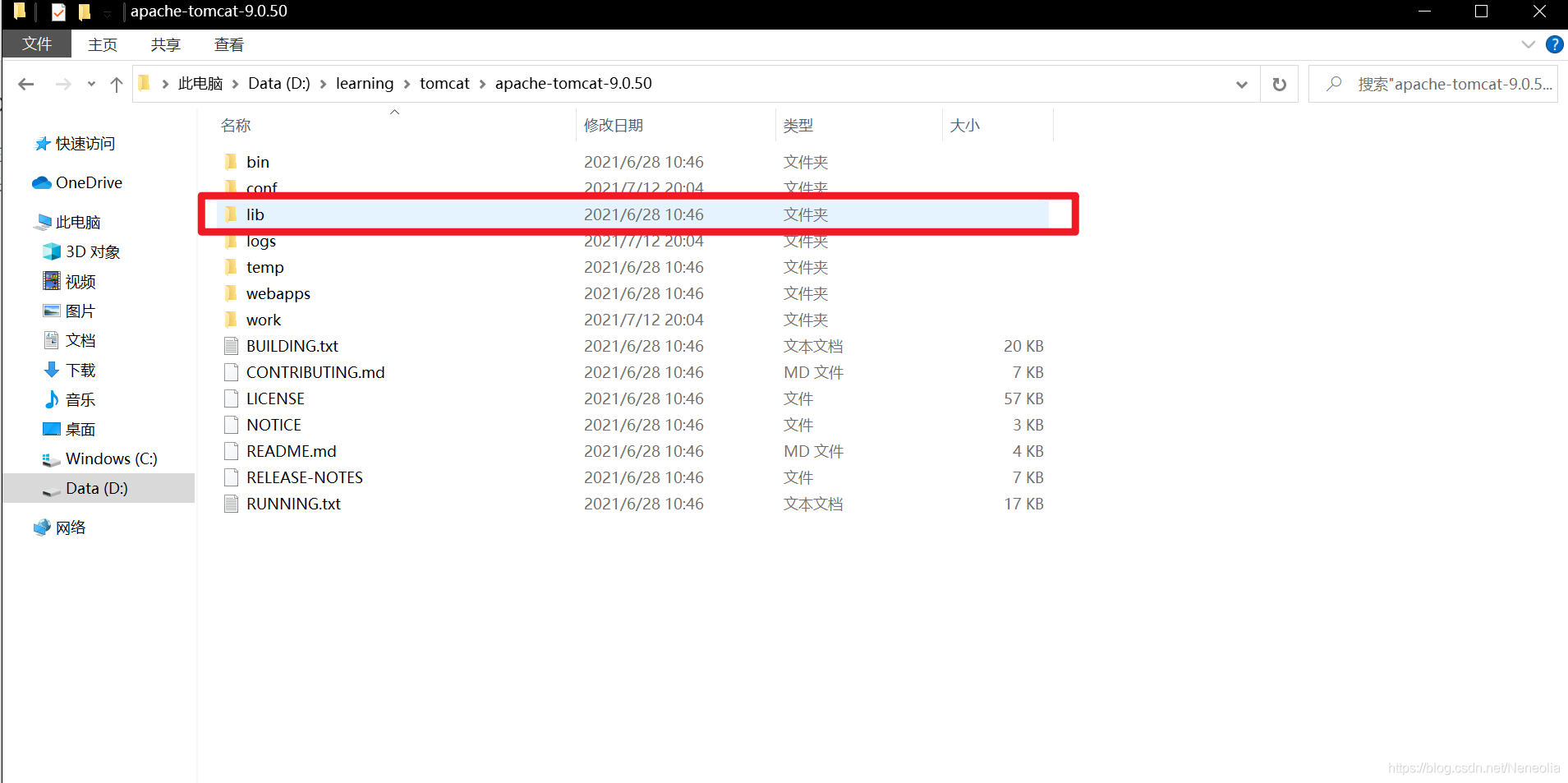Click the 2021/7/12 20:04 date of work
The height and width of the screenshot is (783, 1568).
pos(644,320)
